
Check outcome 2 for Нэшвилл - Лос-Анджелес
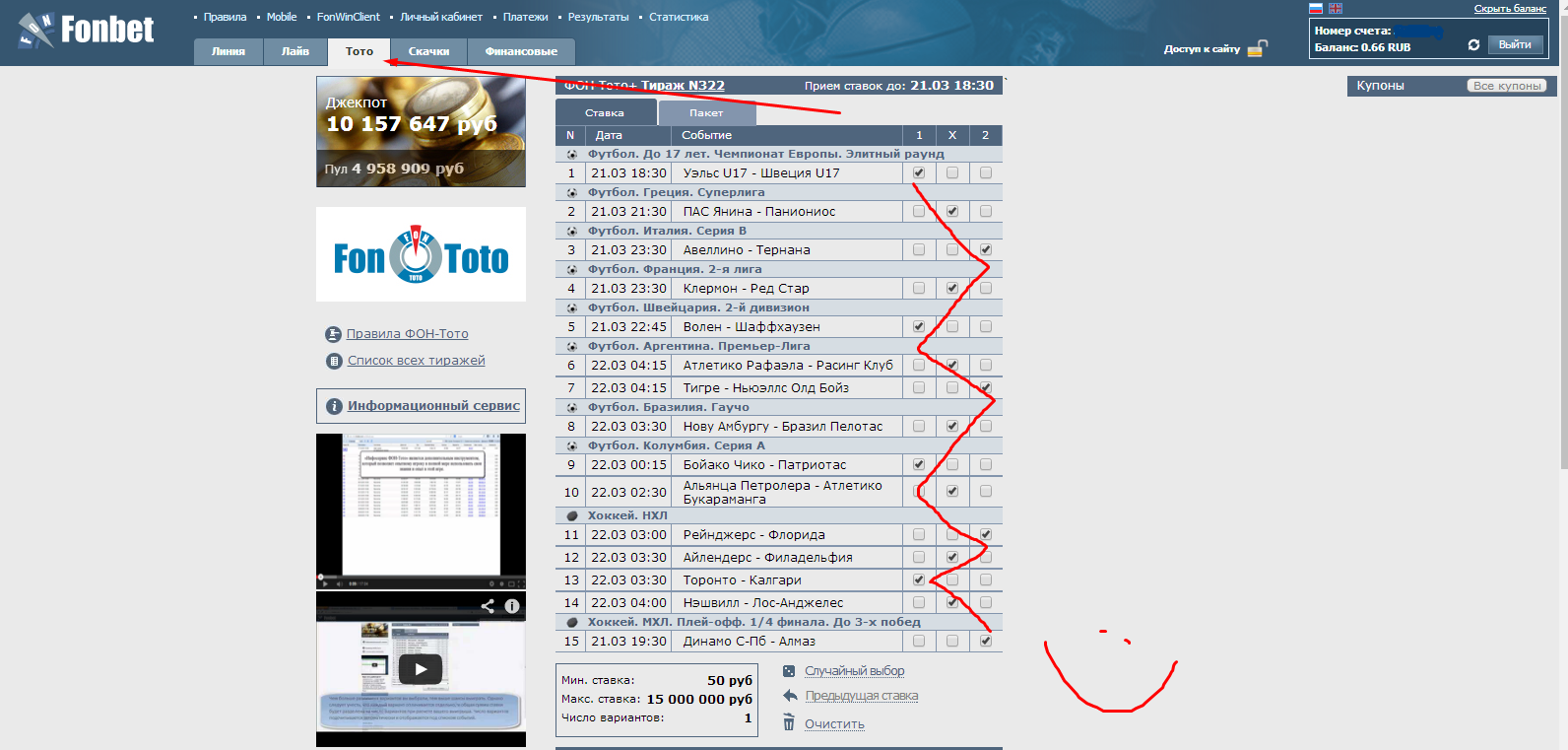[986, 602]
